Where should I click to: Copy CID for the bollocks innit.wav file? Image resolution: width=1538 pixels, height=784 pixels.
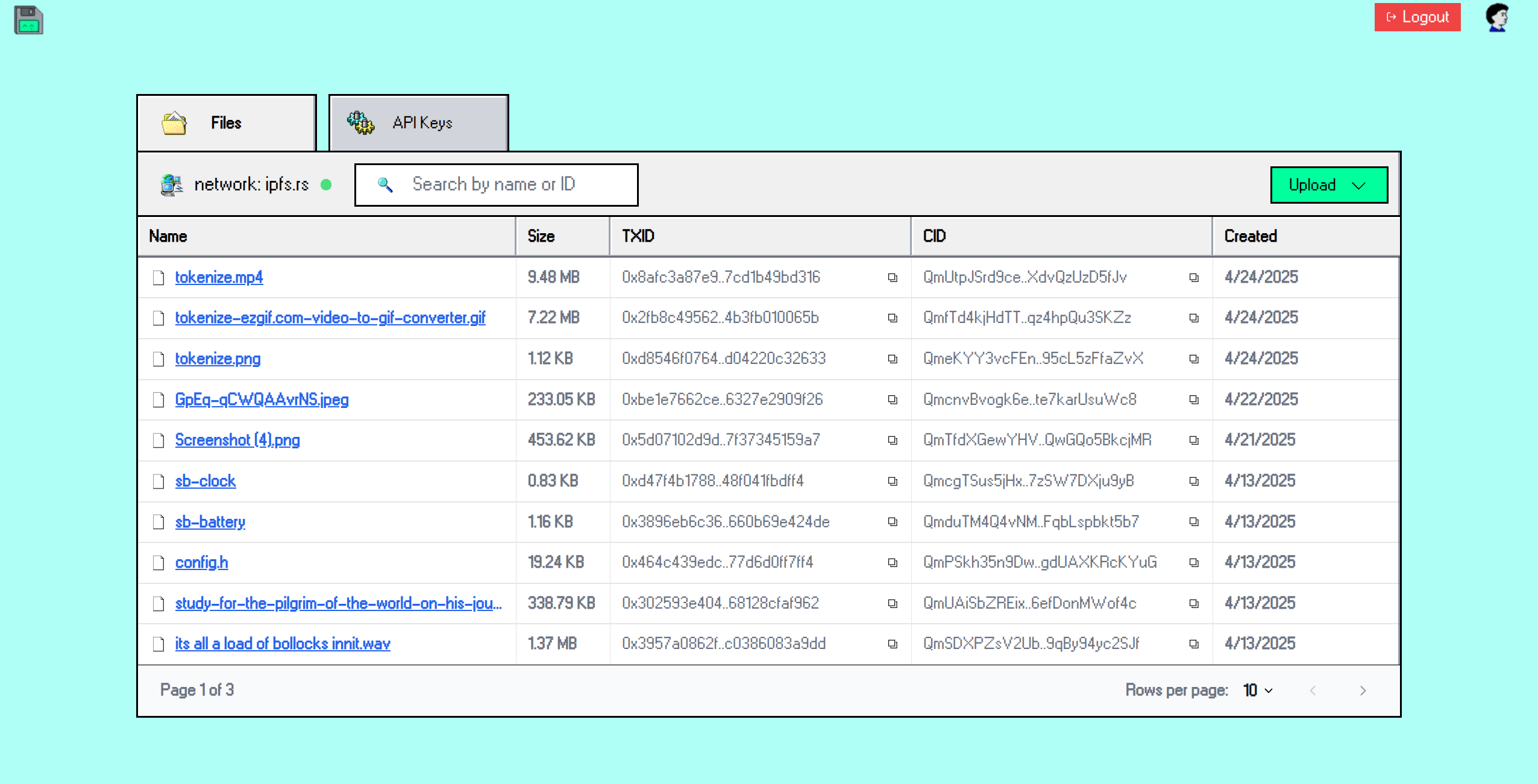[1194, 644]
